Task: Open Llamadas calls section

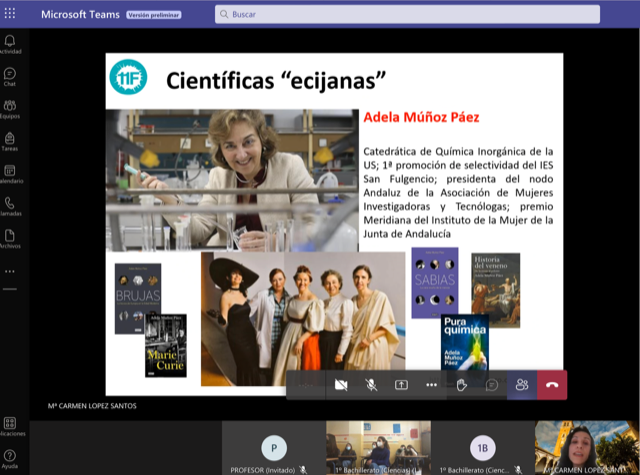Action: [10, 206]
